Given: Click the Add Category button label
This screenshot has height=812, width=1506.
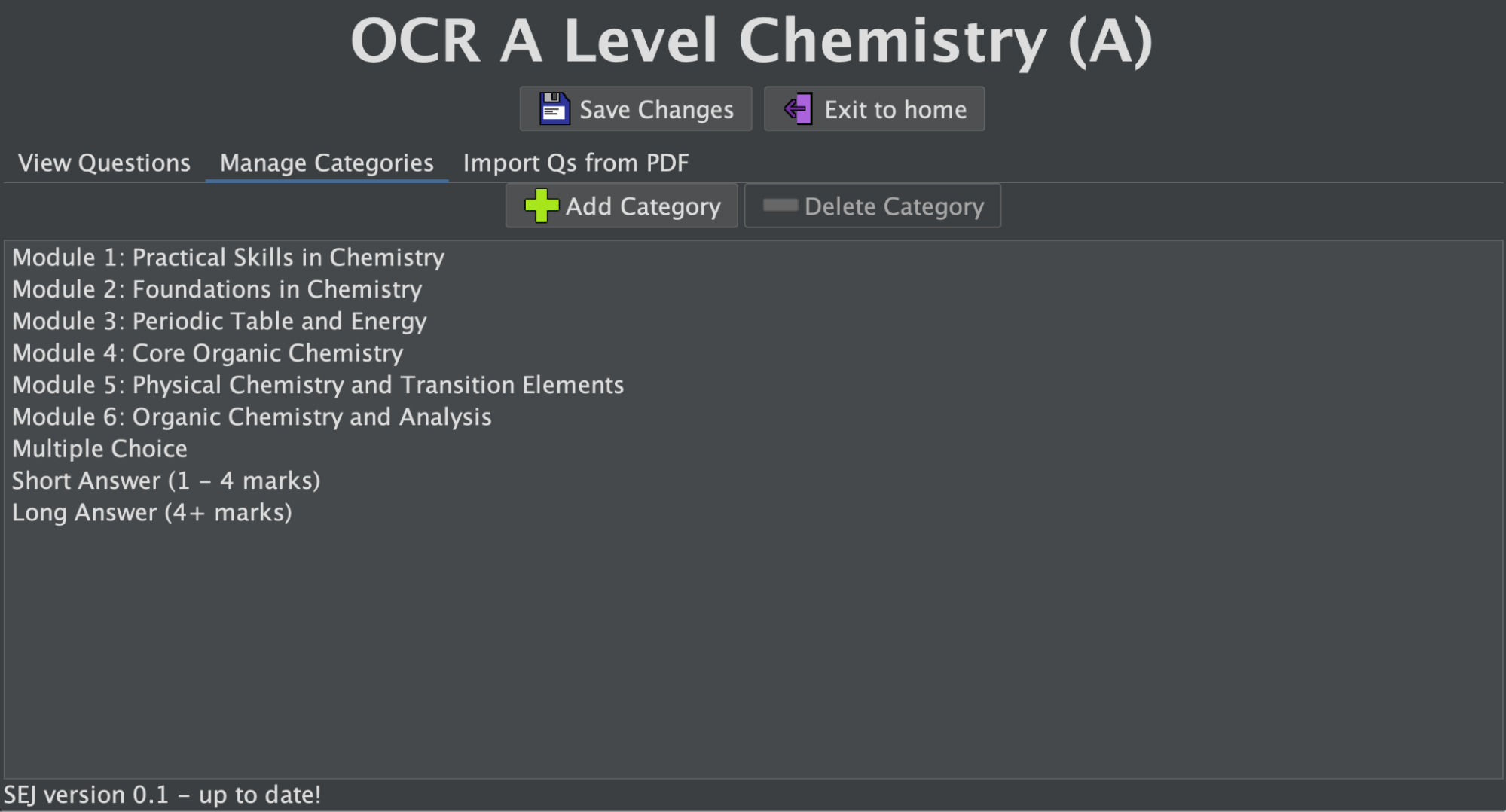Looking at the screenshot, I should [x=643, y=206].
